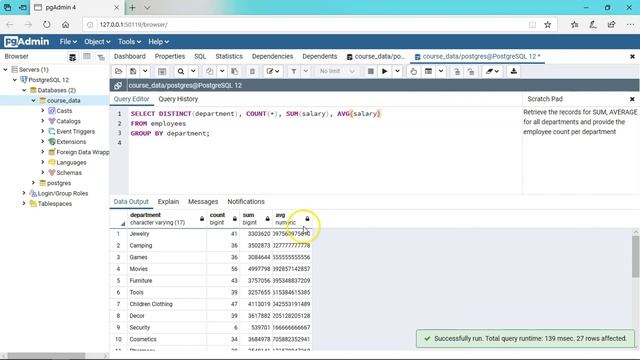Execute the query with the play icon
This screenshot has height=360, width=640.
384,71
